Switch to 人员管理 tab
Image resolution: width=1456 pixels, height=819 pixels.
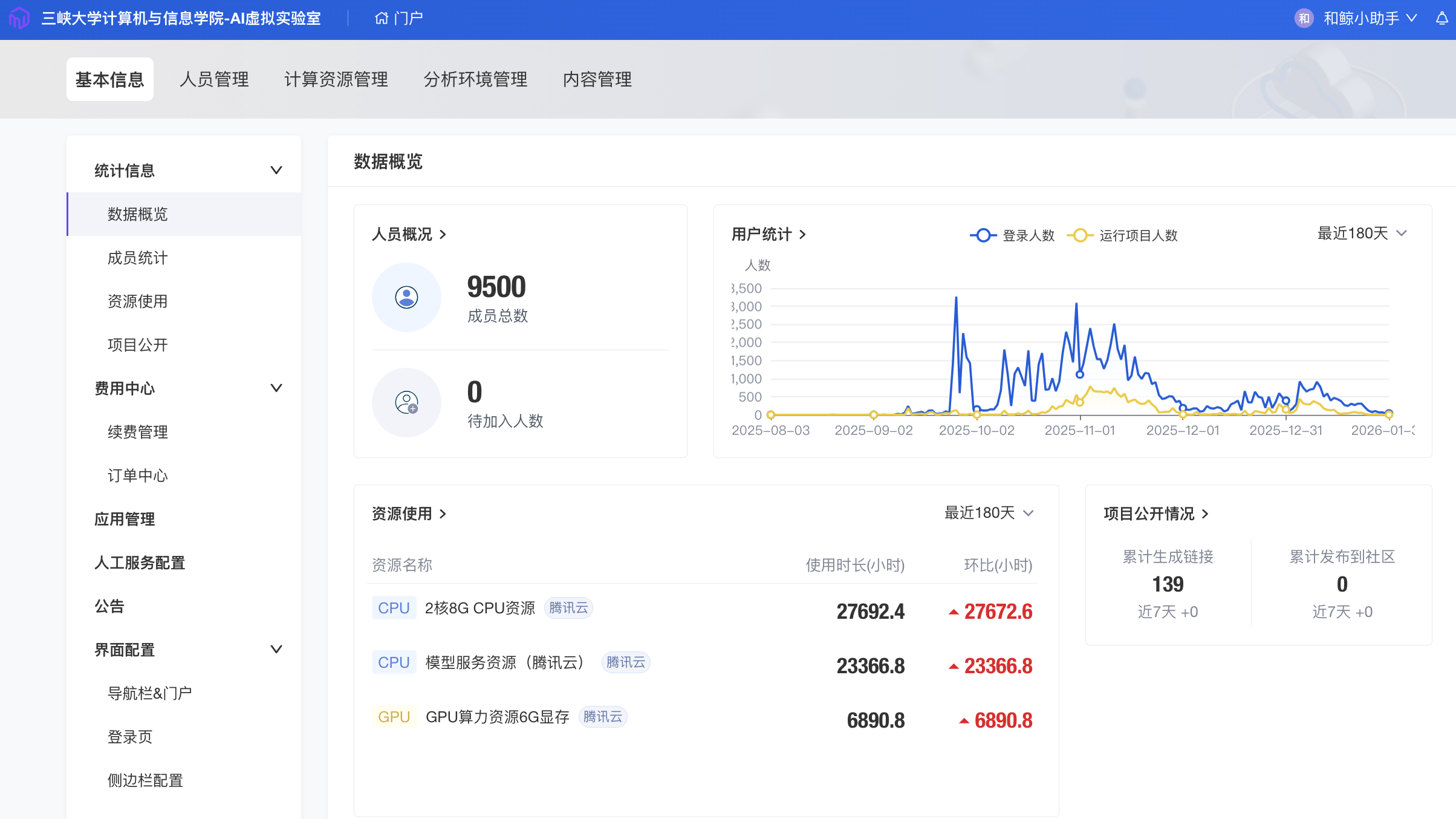[214, 79]
